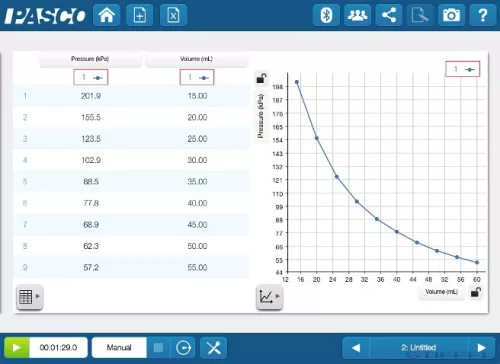Image resolution: width=500 pixels, height=364 pixels.
Task: Select volume cell 30.00
Action: pos(197,160)
